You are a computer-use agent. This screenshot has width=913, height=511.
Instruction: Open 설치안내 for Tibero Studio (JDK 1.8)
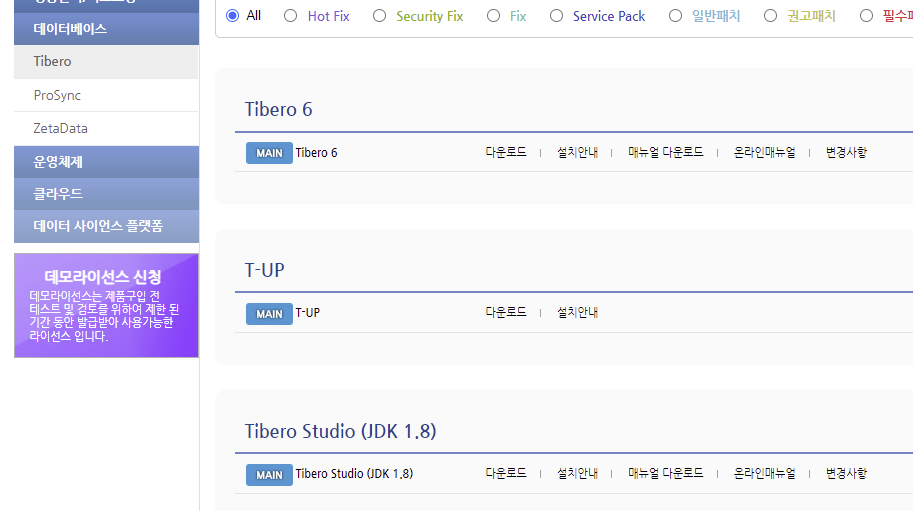pos(577,474)
